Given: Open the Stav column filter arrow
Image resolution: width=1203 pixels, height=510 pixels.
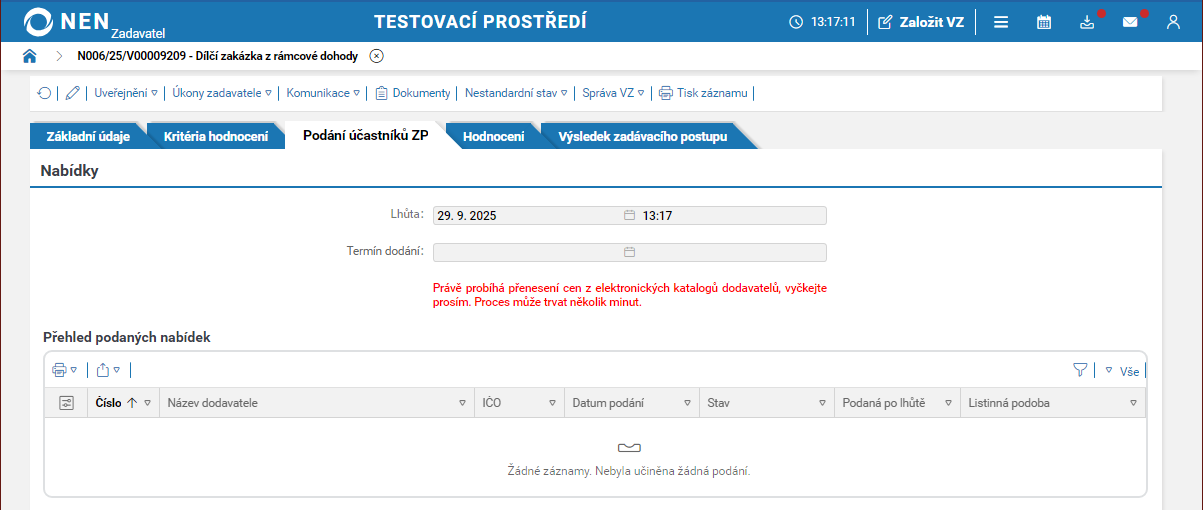Looking at the screenshot, I should click(822, 403).
